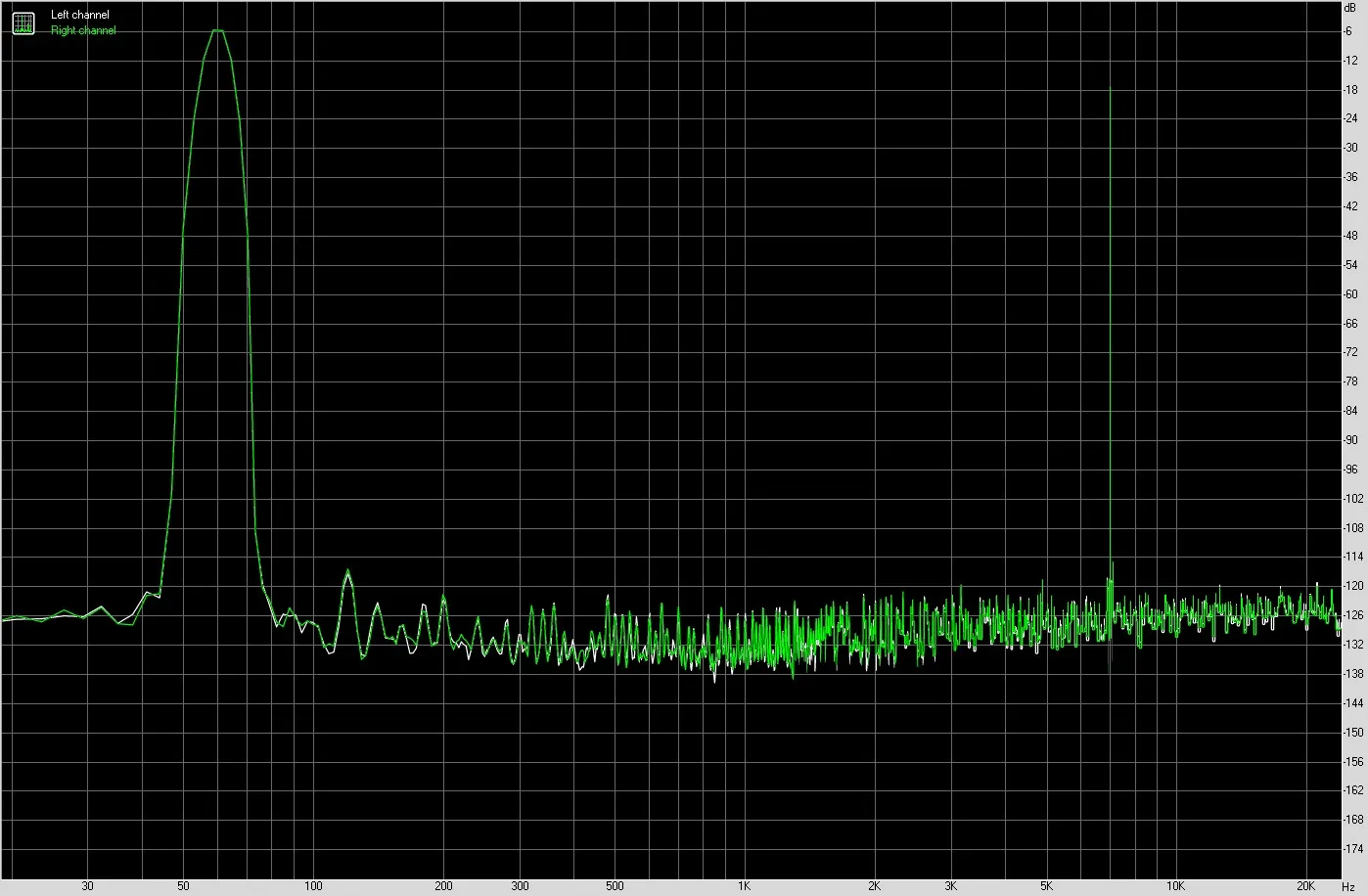Click the -18 dB axis label
This screenshot has height=896, width=1368.
(1350, 90)
